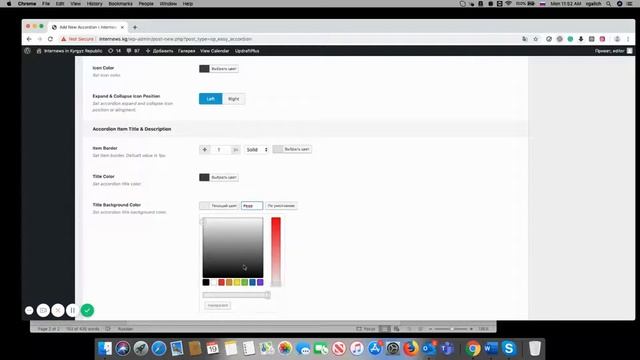Viewport: 640px width, 360px height.
Task: Open the Chrome profile avatar
Action: click(617, 39)
